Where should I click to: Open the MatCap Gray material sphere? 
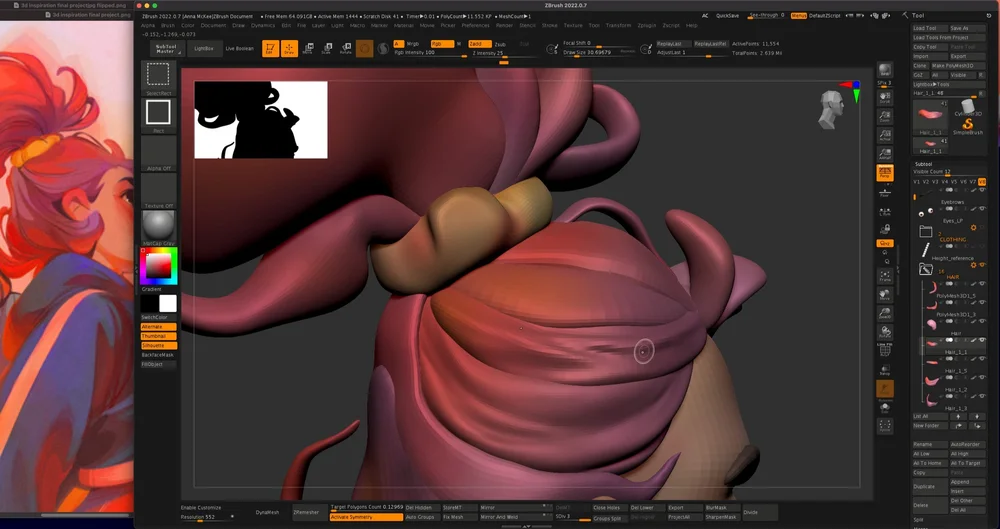click(x=158, y=228)
